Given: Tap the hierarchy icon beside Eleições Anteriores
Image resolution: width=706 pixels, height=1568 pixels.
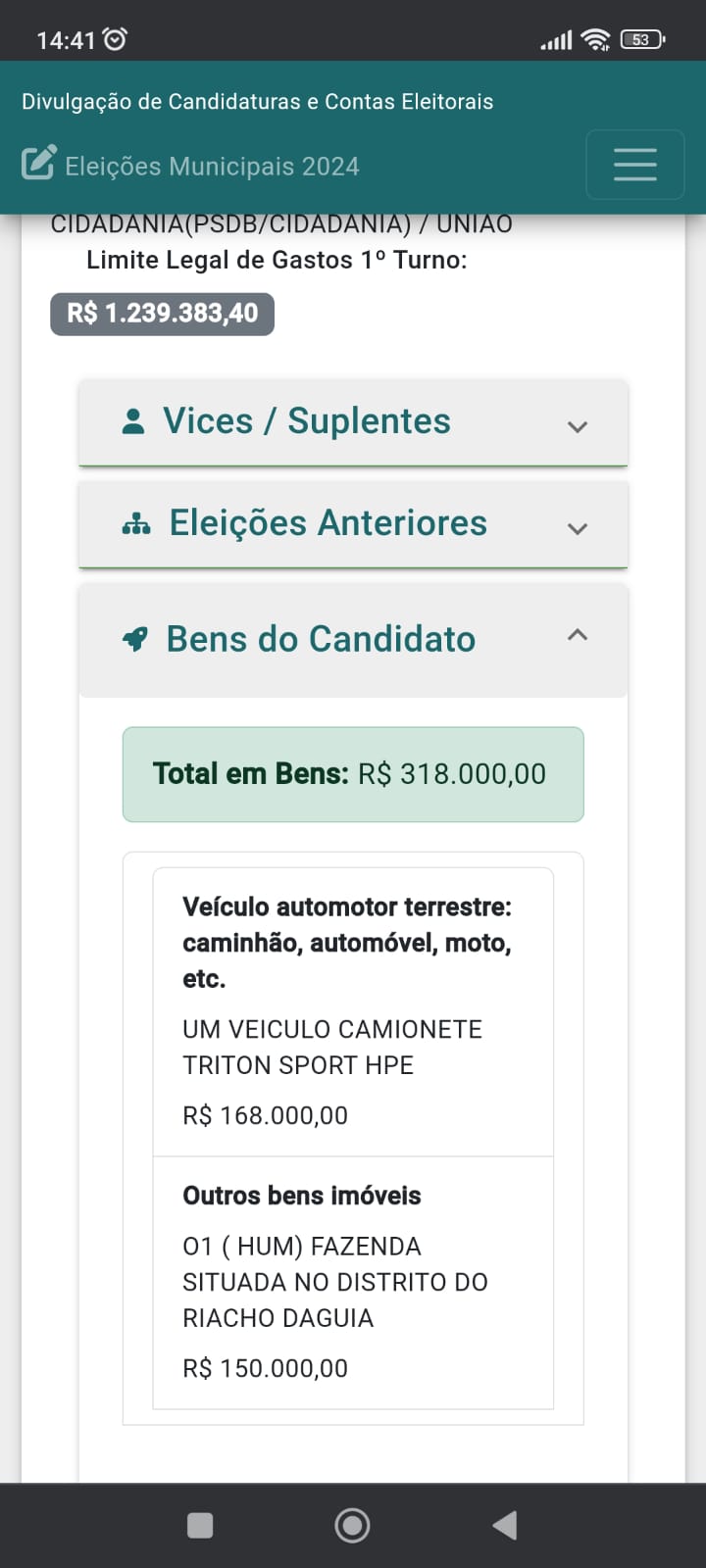Looking at the screenshot, I should [136, 524].
